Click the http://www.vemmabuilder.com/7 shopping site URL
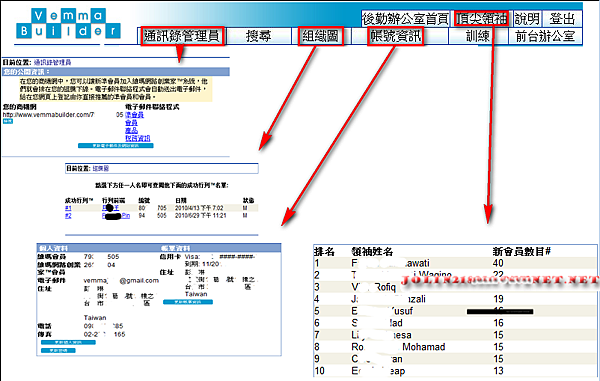Image resolution: width=600 pixels, height=381 pixels. (48, 115)
